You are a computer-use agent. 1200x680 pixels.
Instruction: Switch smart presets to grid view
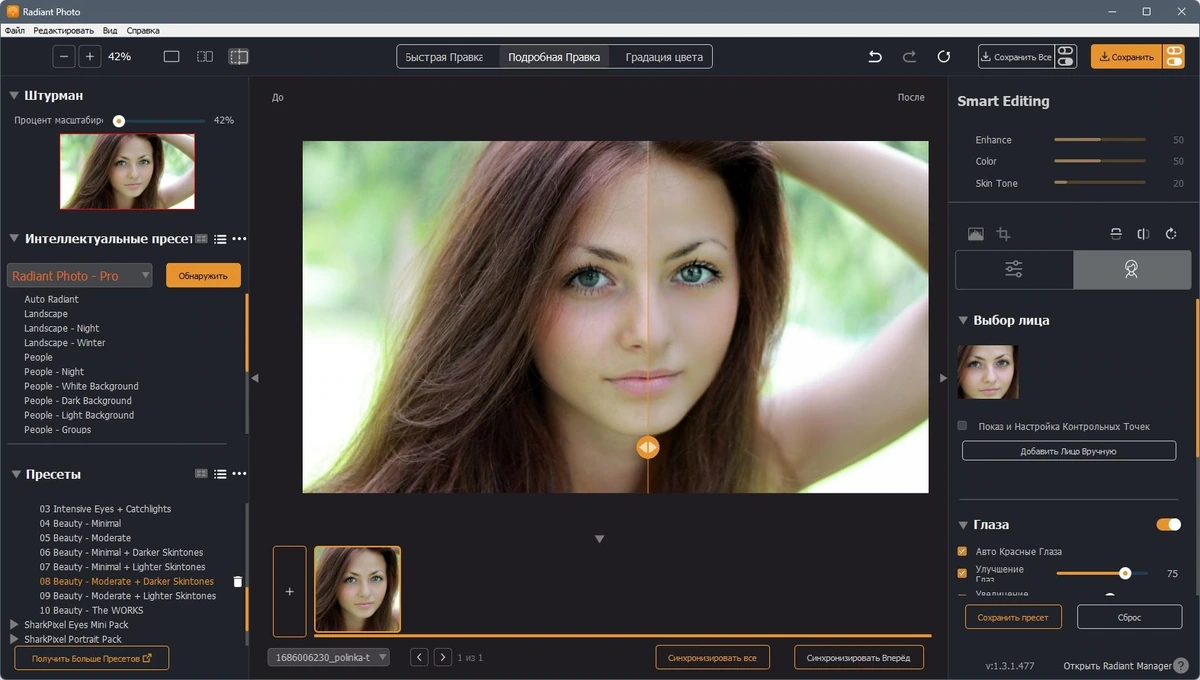(201, 239)
